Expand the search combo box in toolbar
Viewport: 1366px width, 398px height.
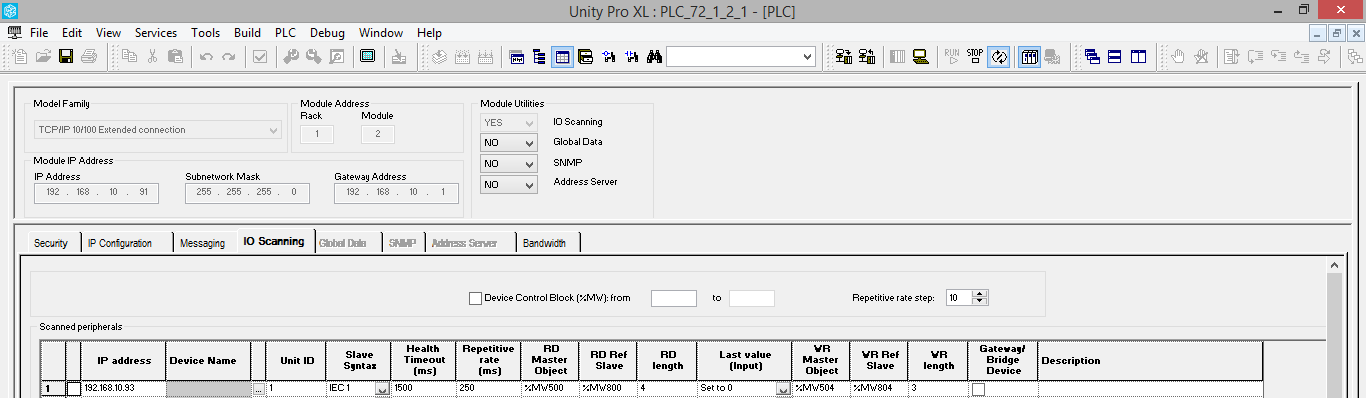click(x=807, y=57)
